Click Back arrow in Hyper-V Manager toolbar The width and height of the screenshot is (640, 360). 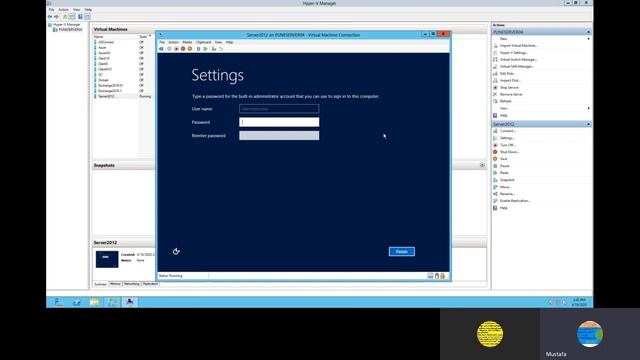click(50, 17)
